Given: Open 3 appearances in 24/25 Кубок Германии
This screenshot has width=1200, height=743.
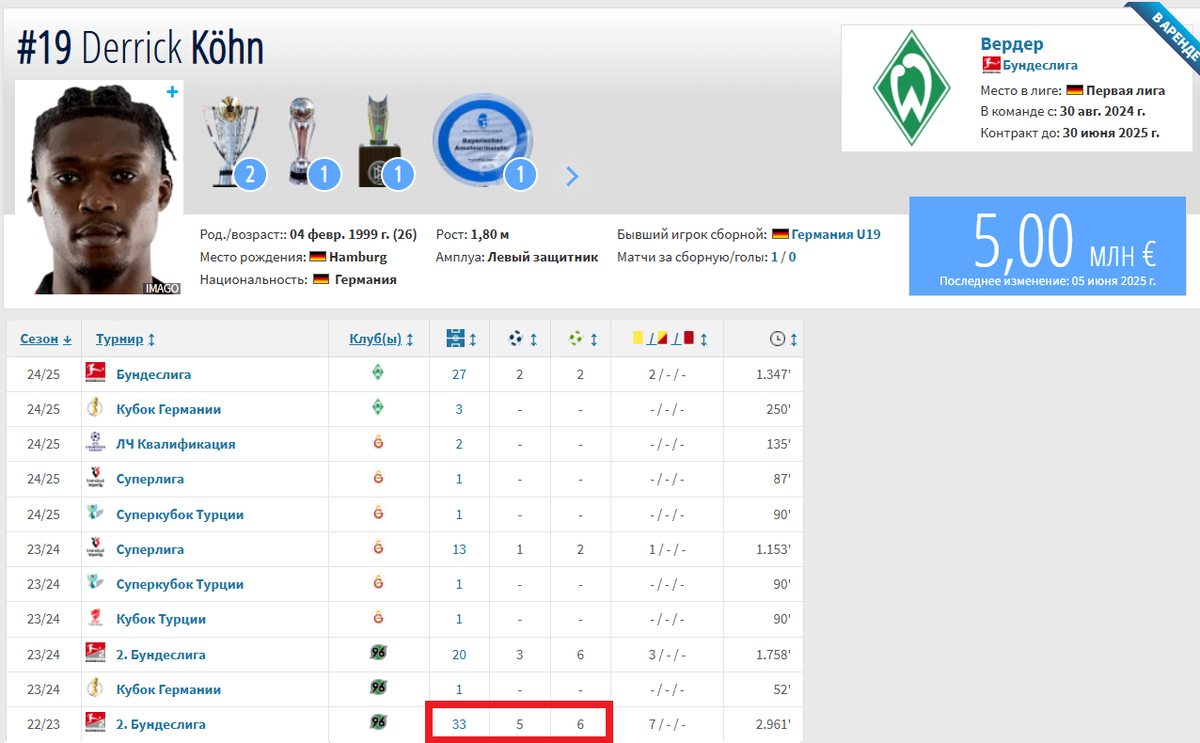Looking at the screenshot, I should coord(460,409).
